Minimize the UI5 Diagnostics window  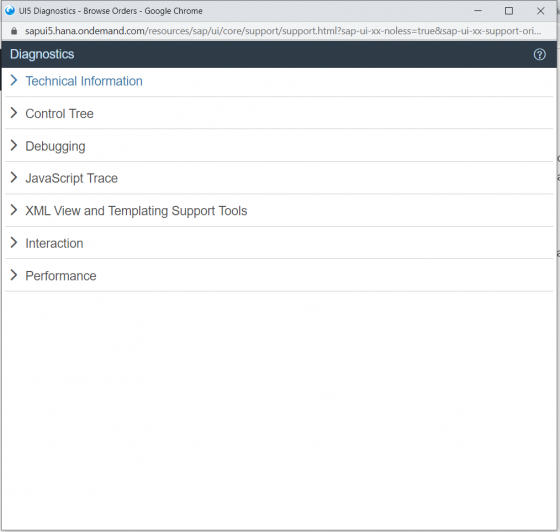click(478, 11)
